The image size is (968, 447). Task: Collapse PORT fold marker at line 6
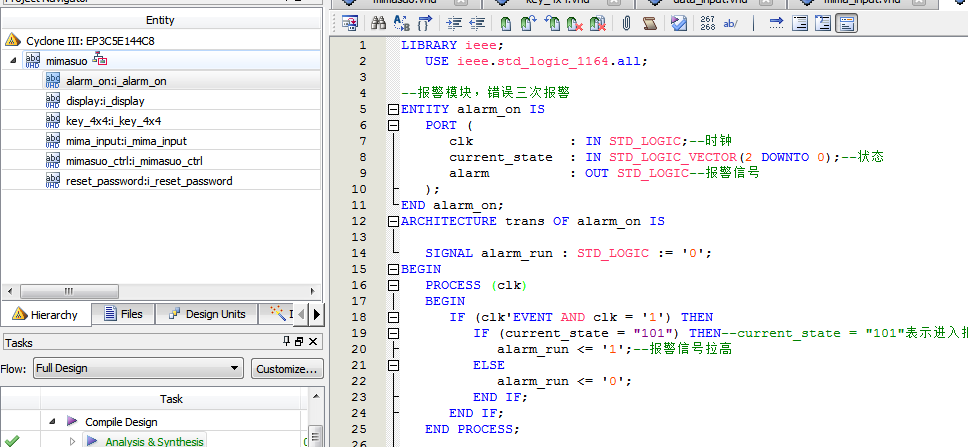click(x=393, y=125)
